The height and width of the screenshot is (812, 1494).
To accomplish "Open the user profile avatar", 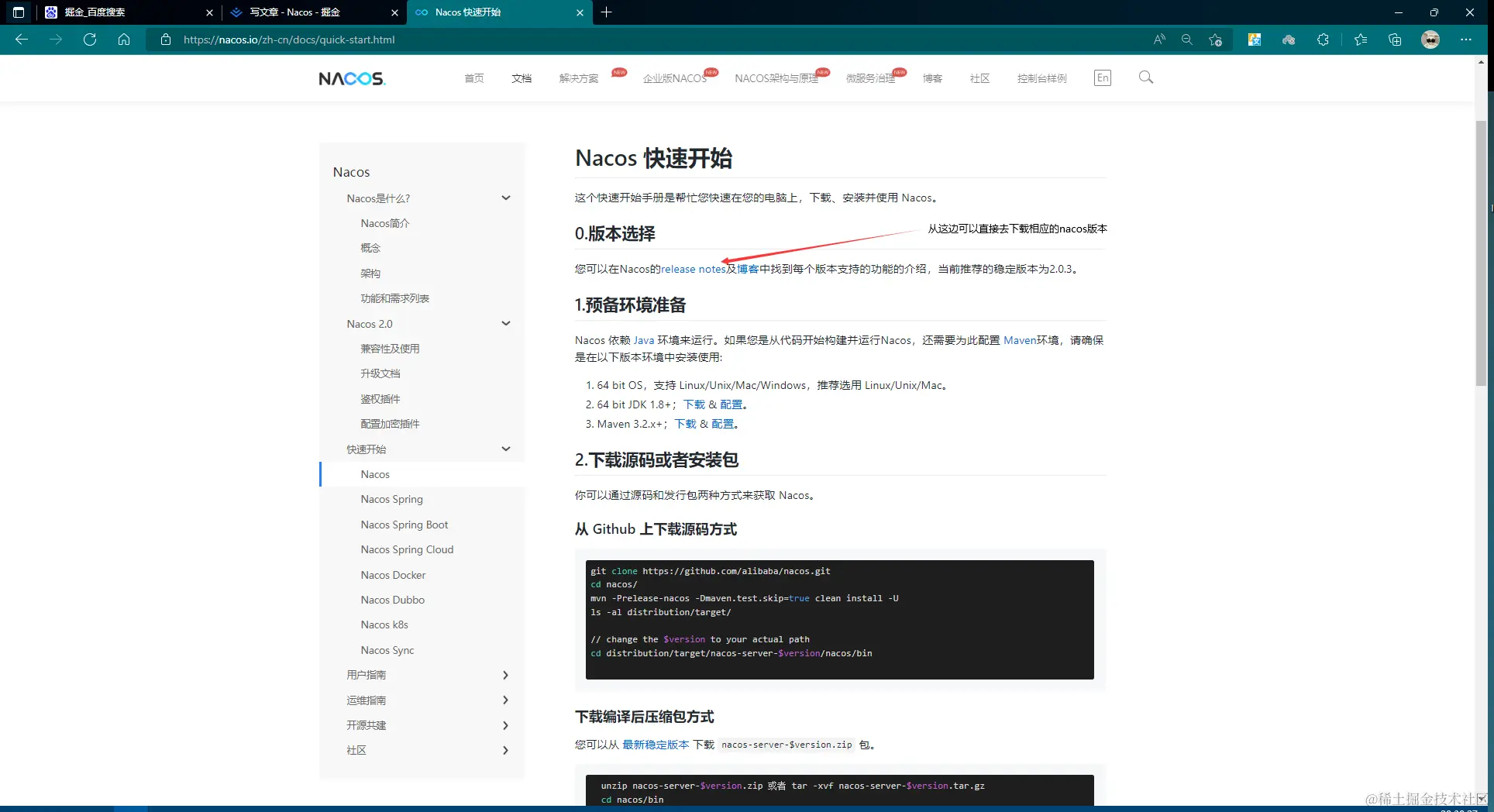I will tap(1430, 40).
